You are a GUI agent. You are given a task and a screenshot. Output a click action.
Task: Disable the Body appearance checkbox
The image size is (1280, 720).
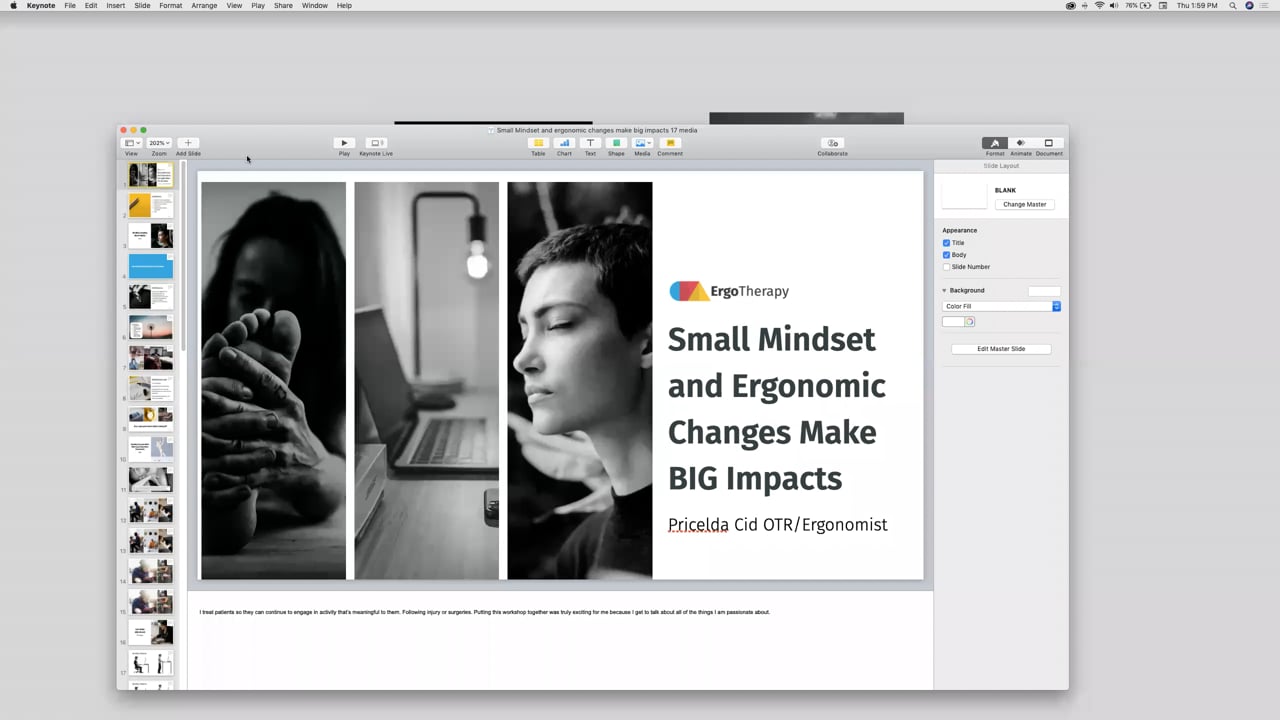(x=947, y=255)
